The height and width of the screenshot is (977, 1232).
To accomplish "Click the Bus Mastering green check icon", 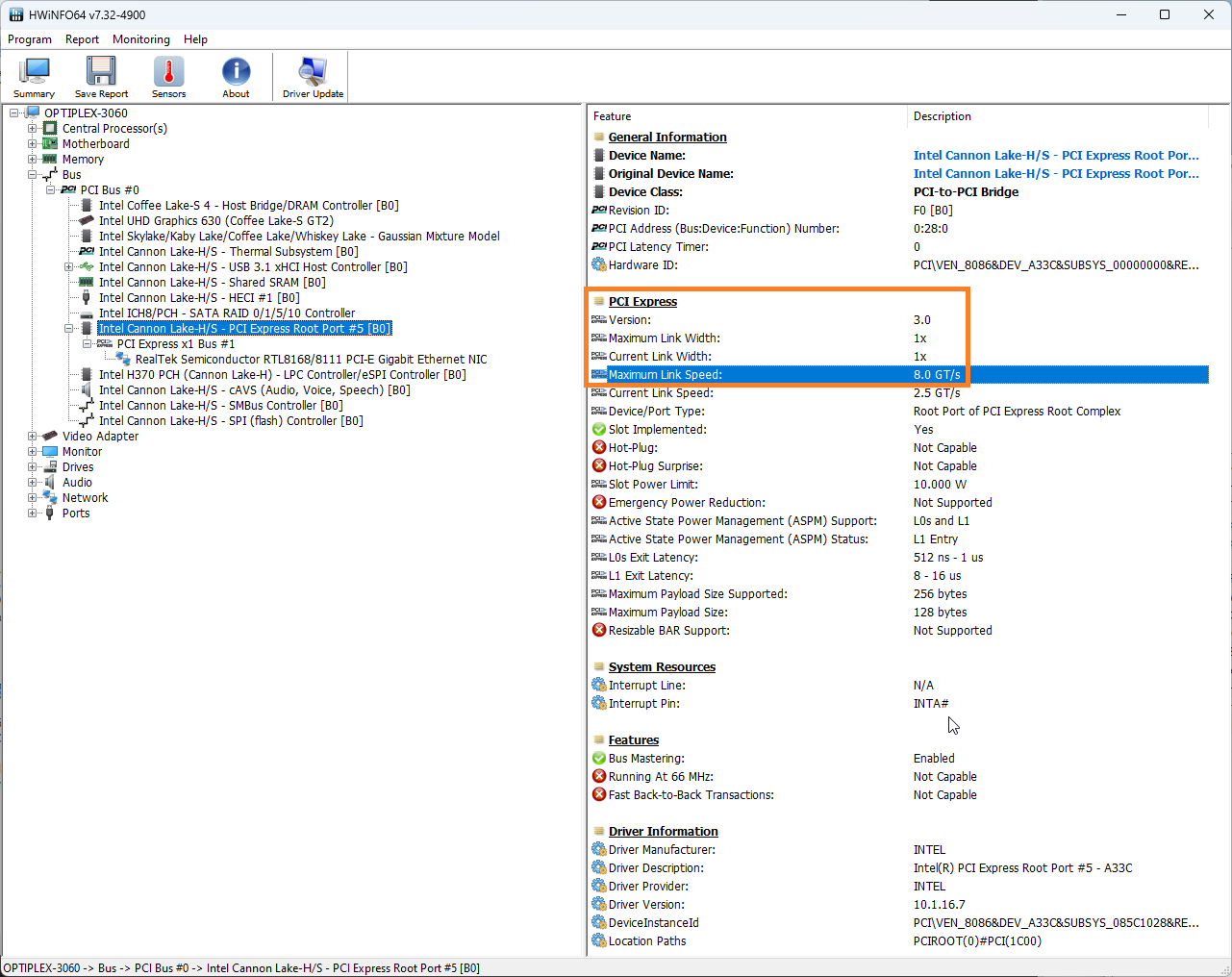I will pos(599,758).
